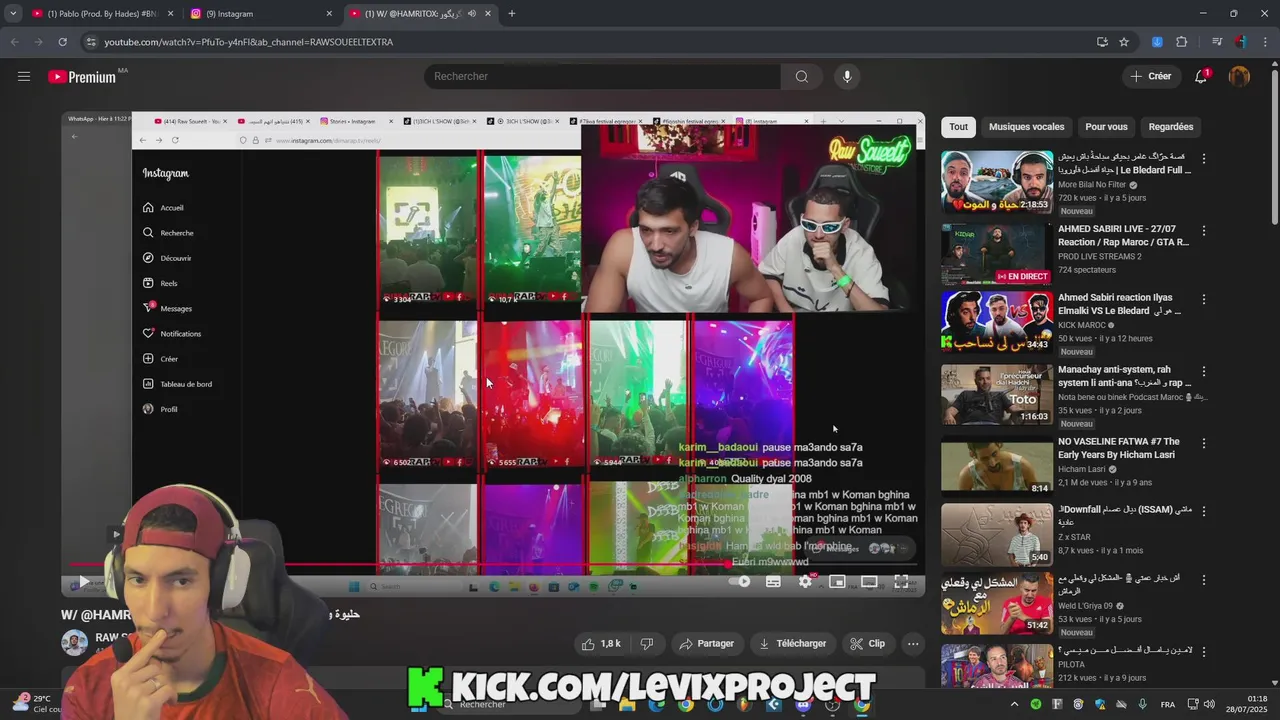The height and width of the screenshot is (720, 1280).
Task: Open the blue download extension icon
Action: [1157, 42]
